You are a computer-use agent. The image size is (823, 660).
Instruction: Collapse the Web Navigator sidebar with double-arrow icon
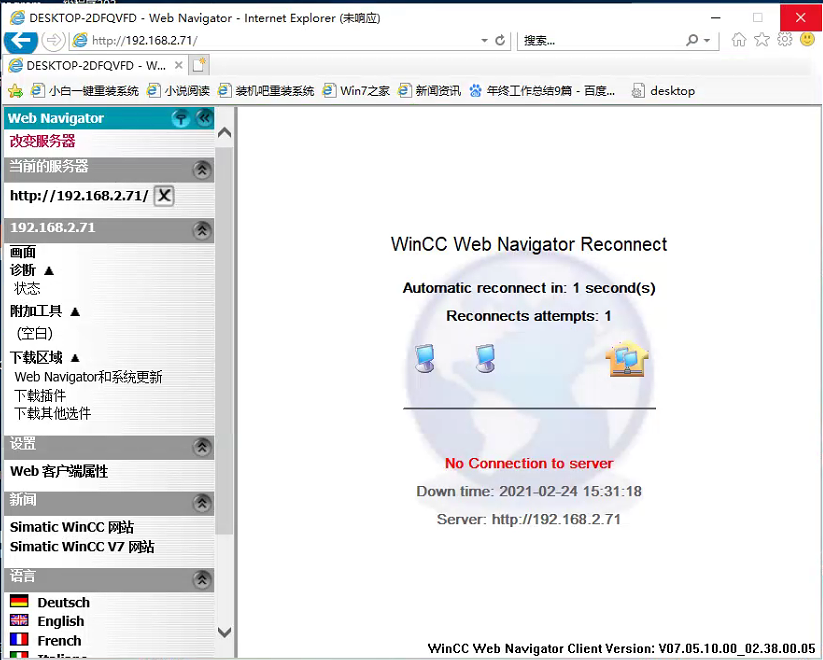click(204, 118)
